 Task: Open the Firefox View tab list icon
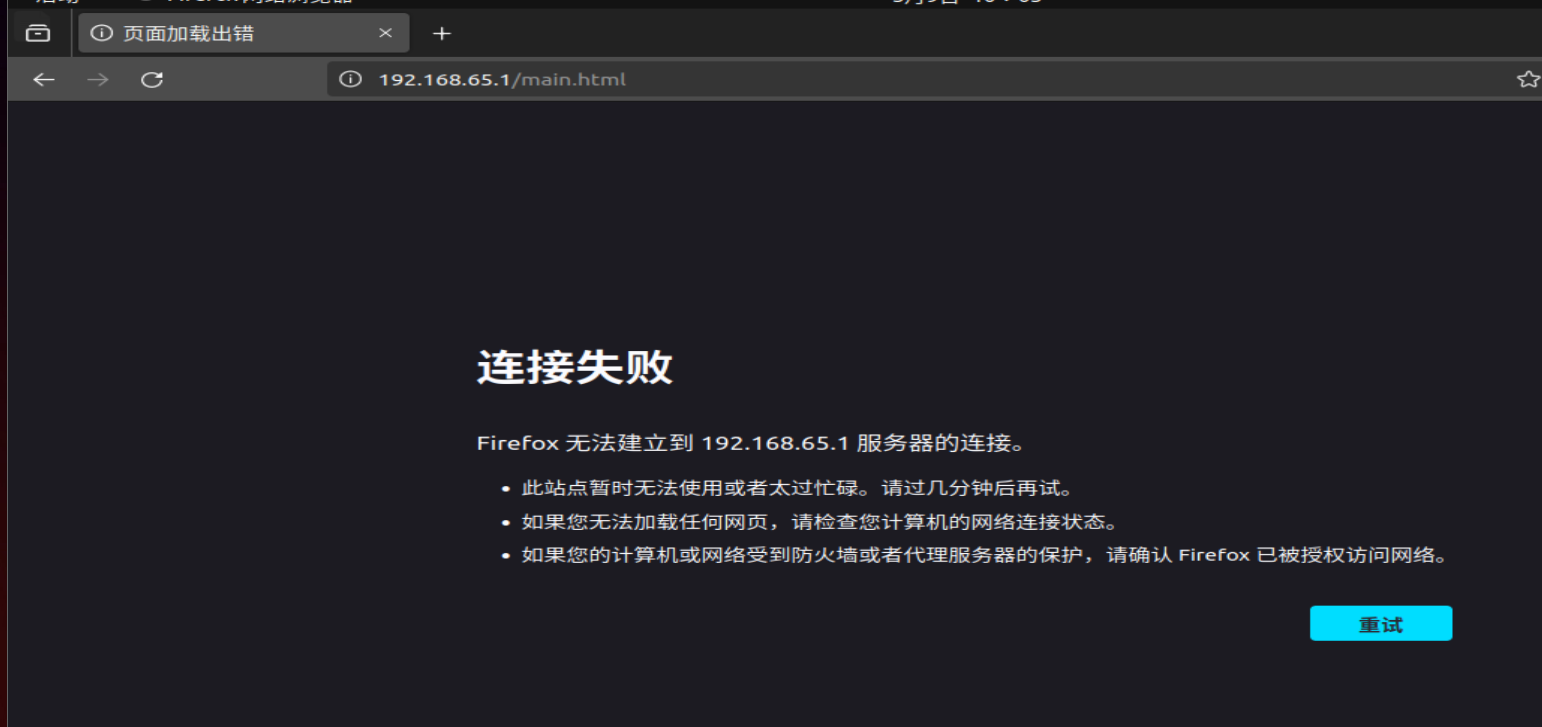[x=38, y=33]
